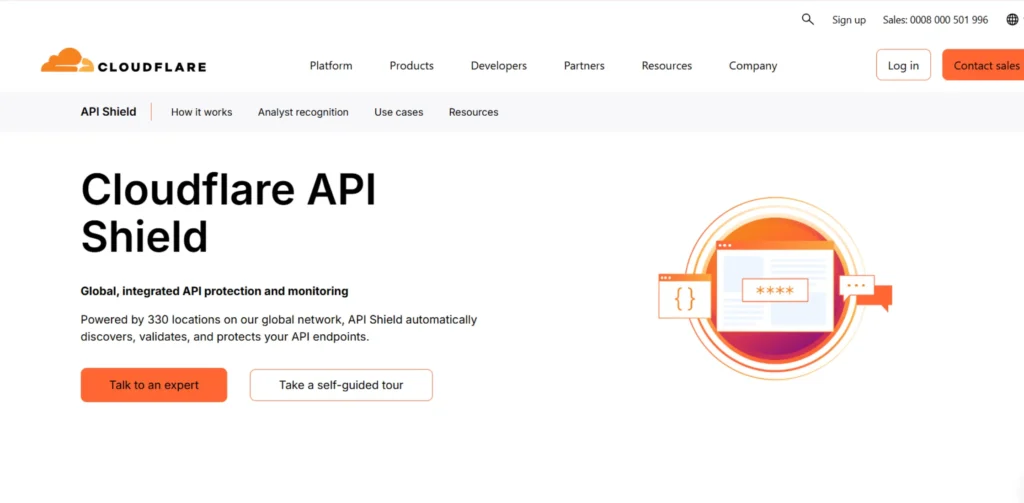Click the API Shield hero illustration

click(775, 288)
